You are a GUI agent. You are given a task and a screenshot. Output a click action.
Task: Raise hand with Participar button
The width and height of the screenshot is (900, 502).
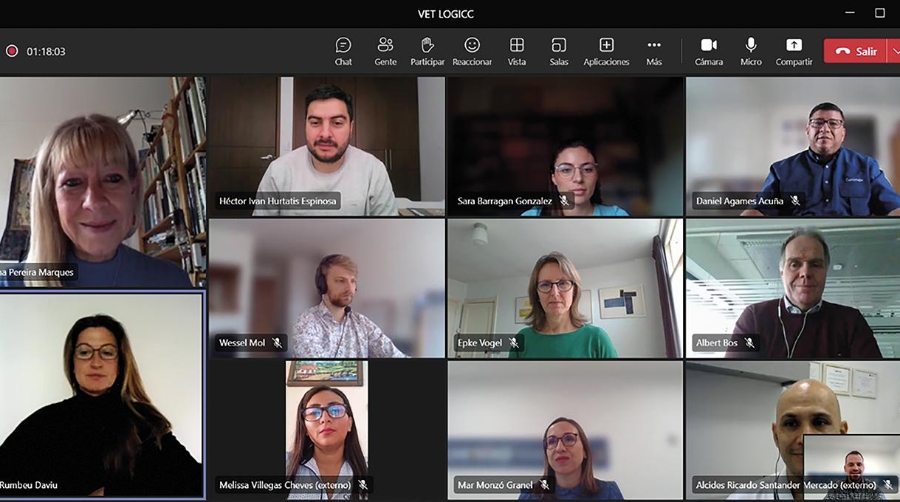427,51
